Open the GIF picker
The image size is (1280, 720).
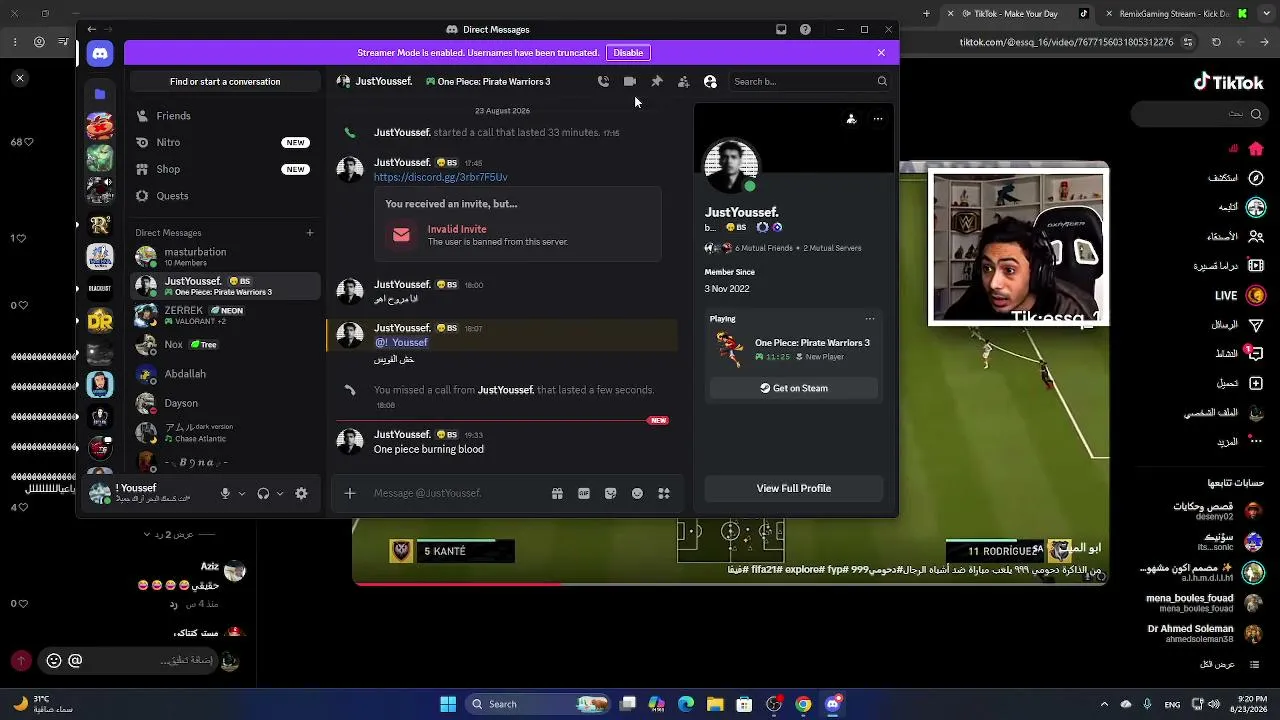584,493
